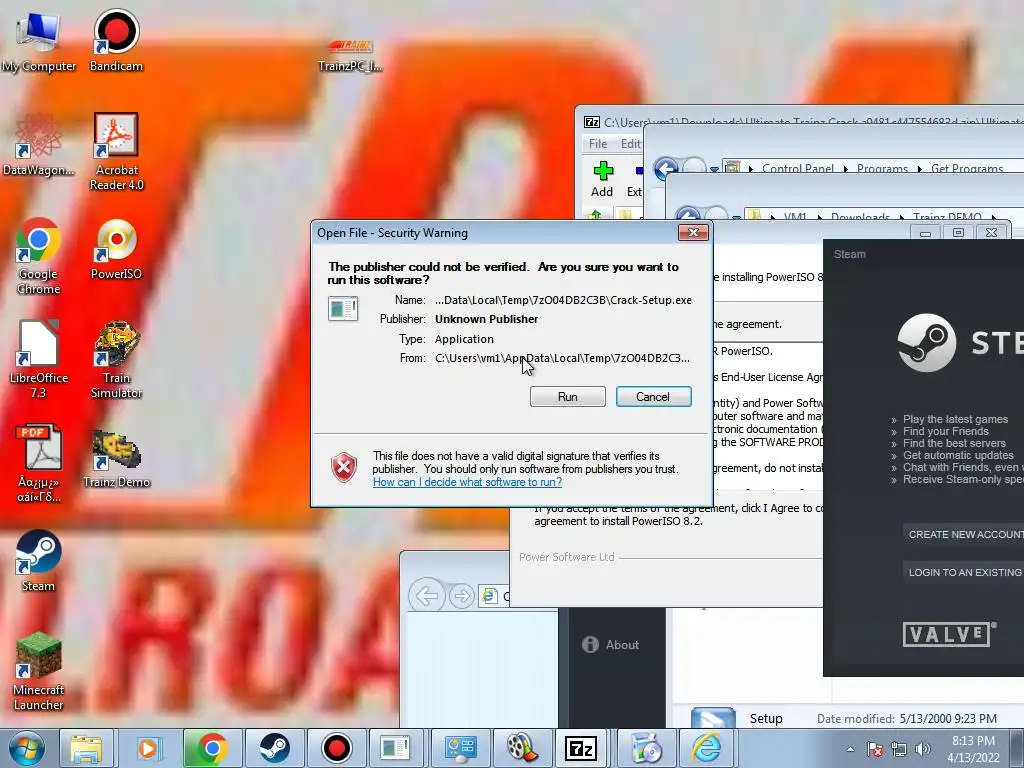Open 'How can I decide what software to run?' link
This screenshot has width=1024, height=768.
point(467,482)
